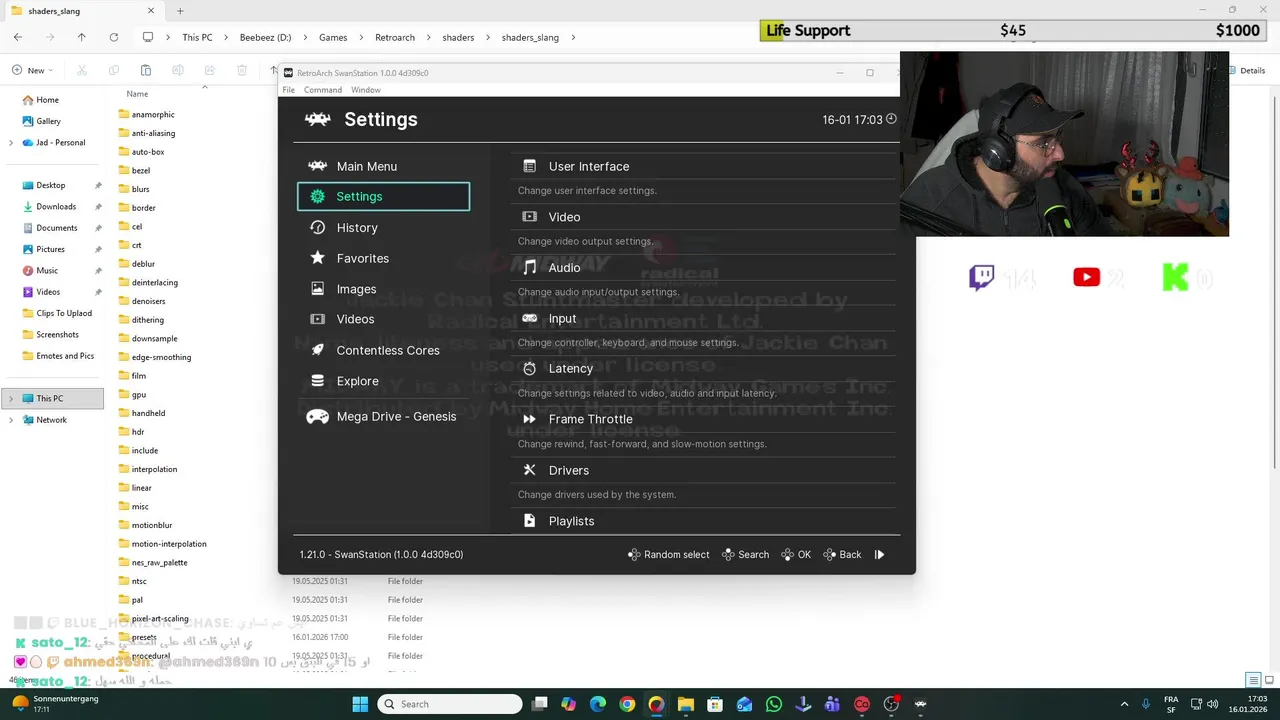Screen dimensions: 1280x720
Task: Click the taskbar Search box
Action: 450,704
